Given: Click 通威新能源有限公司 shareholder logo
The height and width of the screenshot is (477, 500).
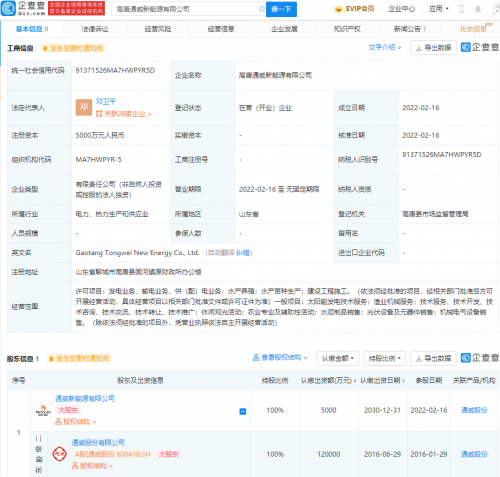Looking at the screenshot, I should tap(43, 410).
